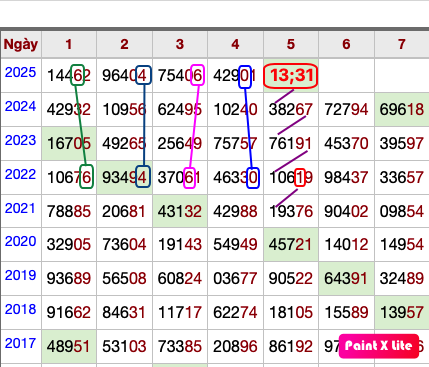Click the Paint X Lite watermark badge
This screenshot has width=429, height=367.
click(379, 346)
